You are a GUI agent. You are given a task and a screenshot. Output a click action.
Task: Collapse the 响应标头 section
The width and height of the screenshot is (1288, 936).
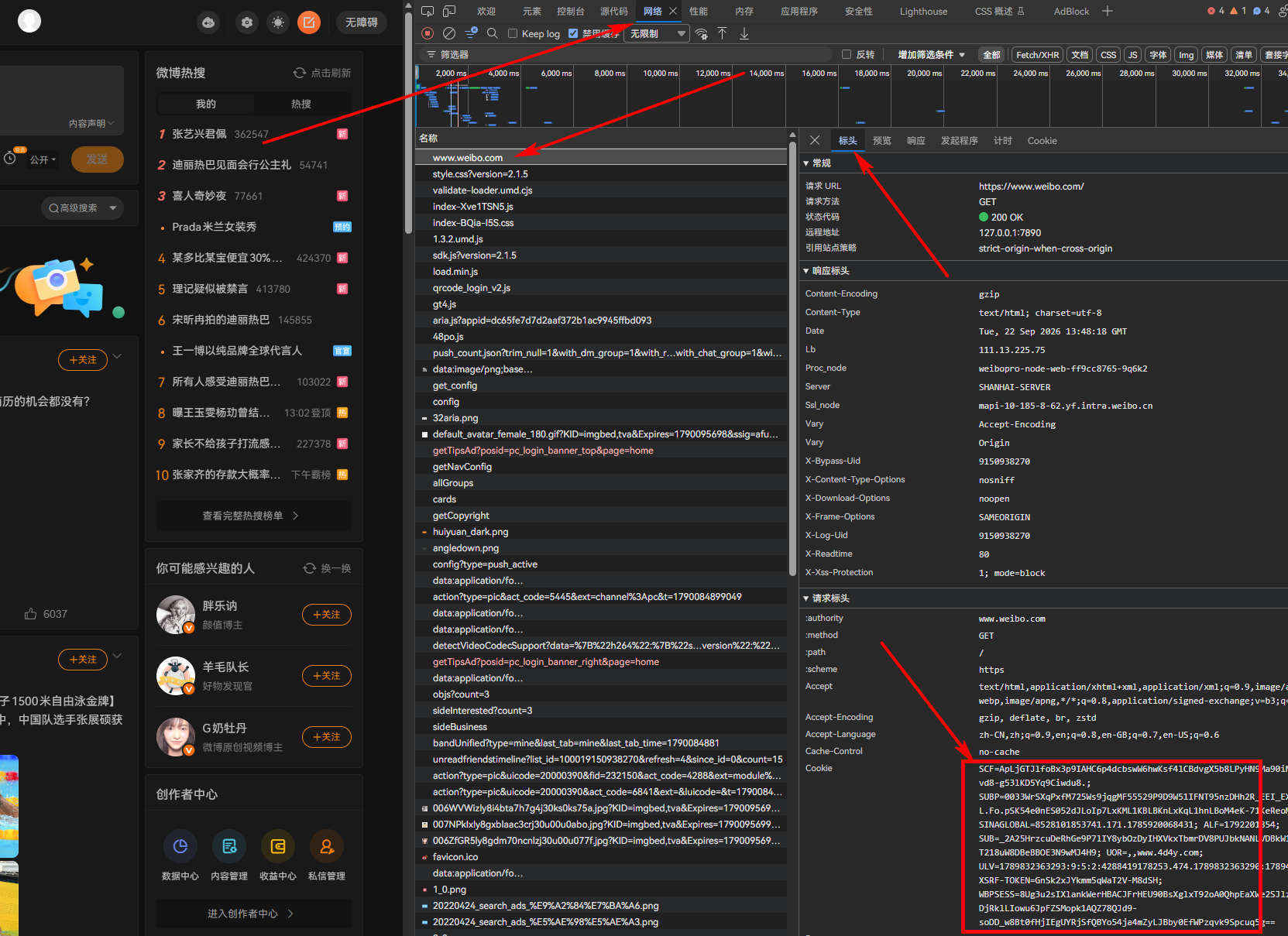[826, 271]
